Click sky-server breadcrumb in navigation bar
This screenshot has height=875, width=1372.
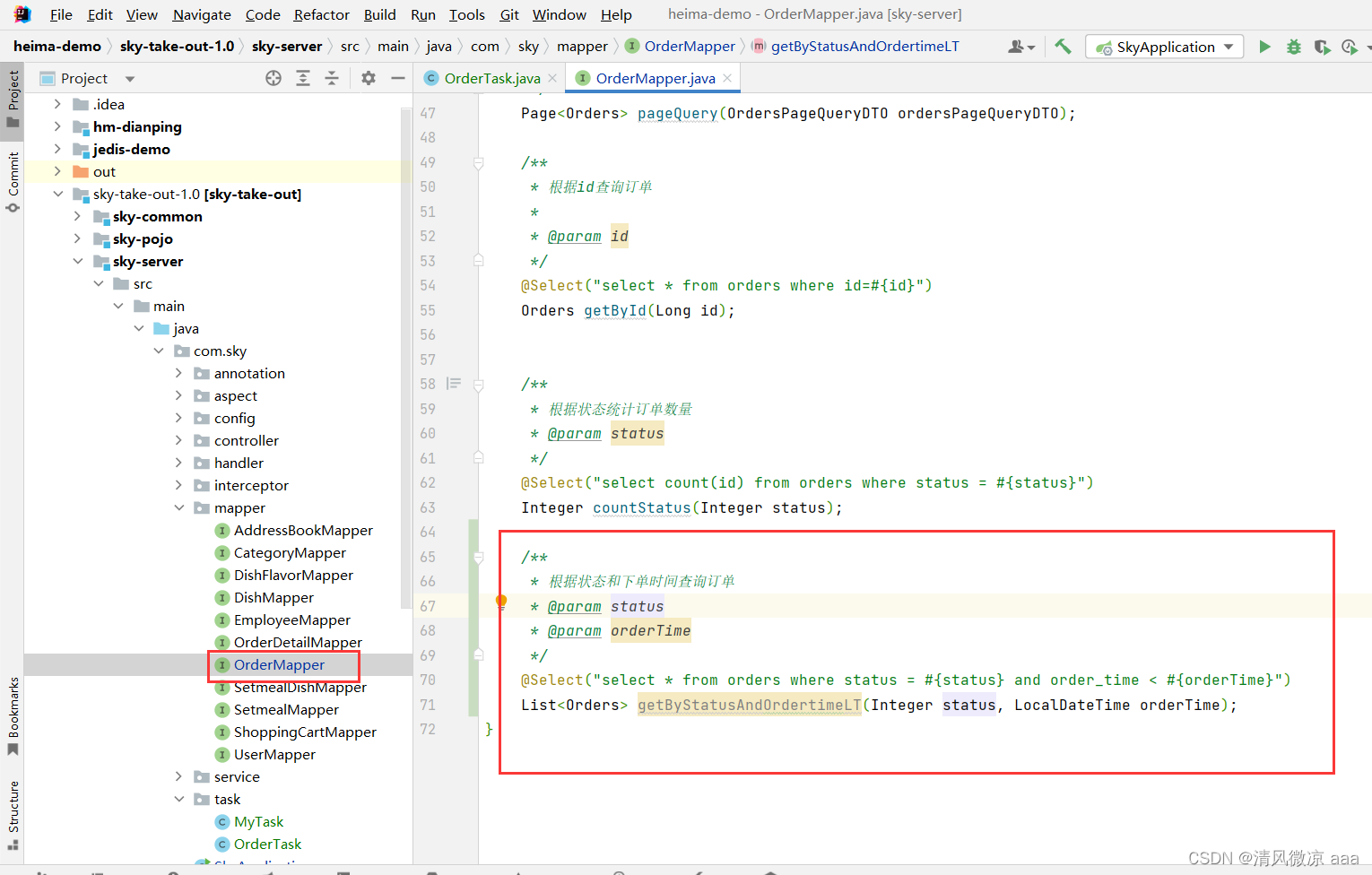[x=287, y=46]
